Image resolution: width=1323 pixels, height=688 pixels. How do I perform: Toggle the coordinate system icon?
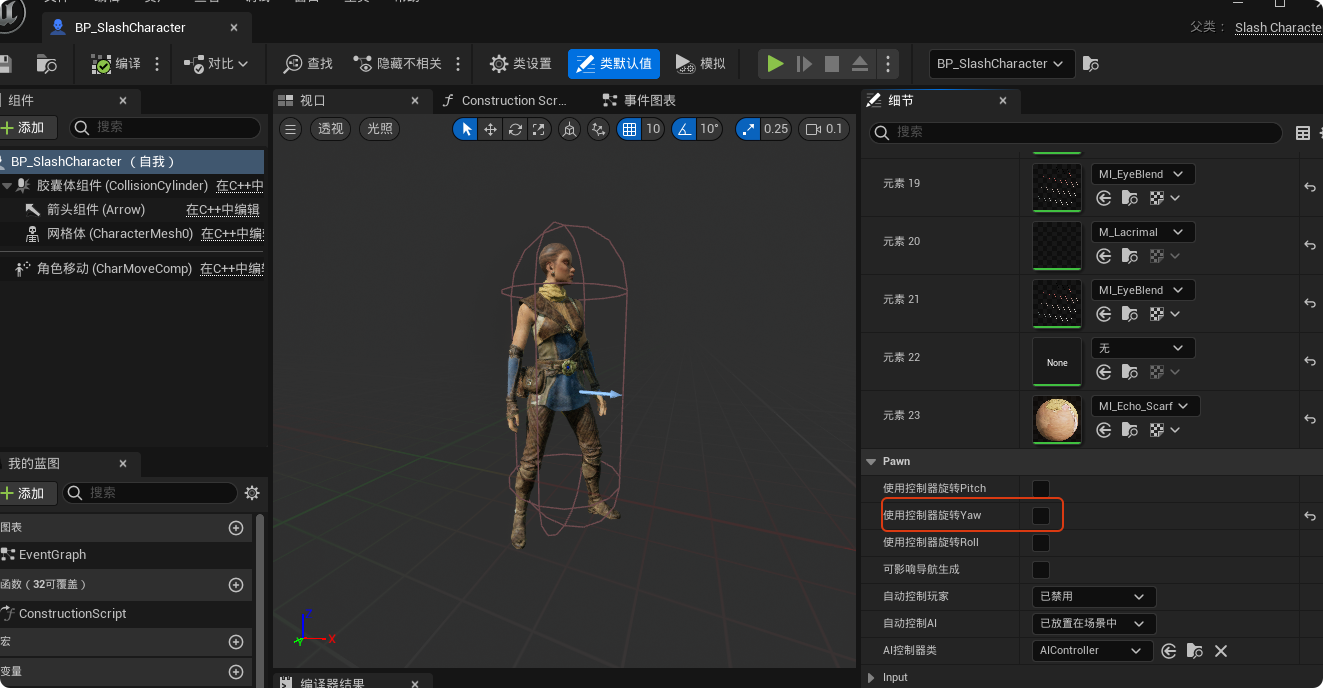pyautogui.click(x=569, y=129)
